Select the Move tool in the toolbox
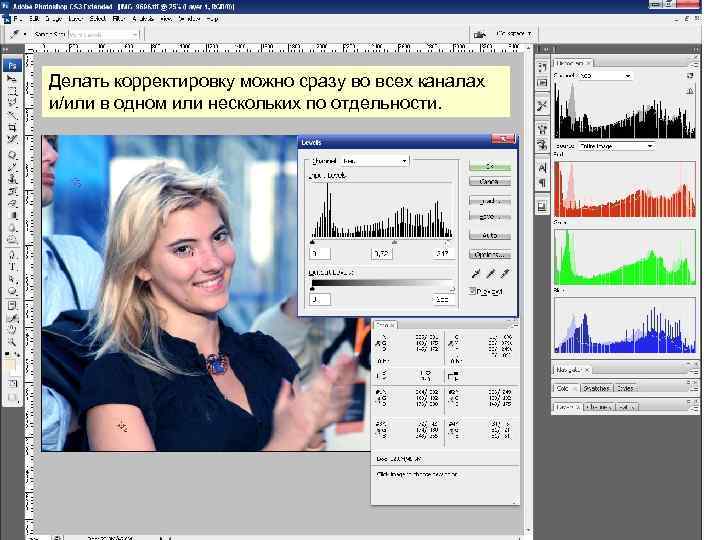 (x=12, y=79)
